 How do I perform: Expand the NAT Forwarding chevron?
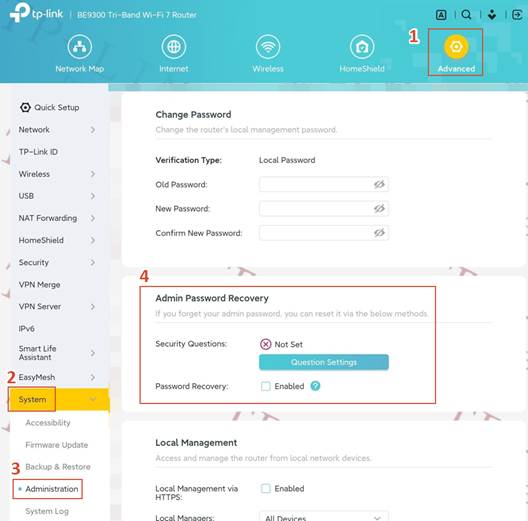(x=93, y=218)
